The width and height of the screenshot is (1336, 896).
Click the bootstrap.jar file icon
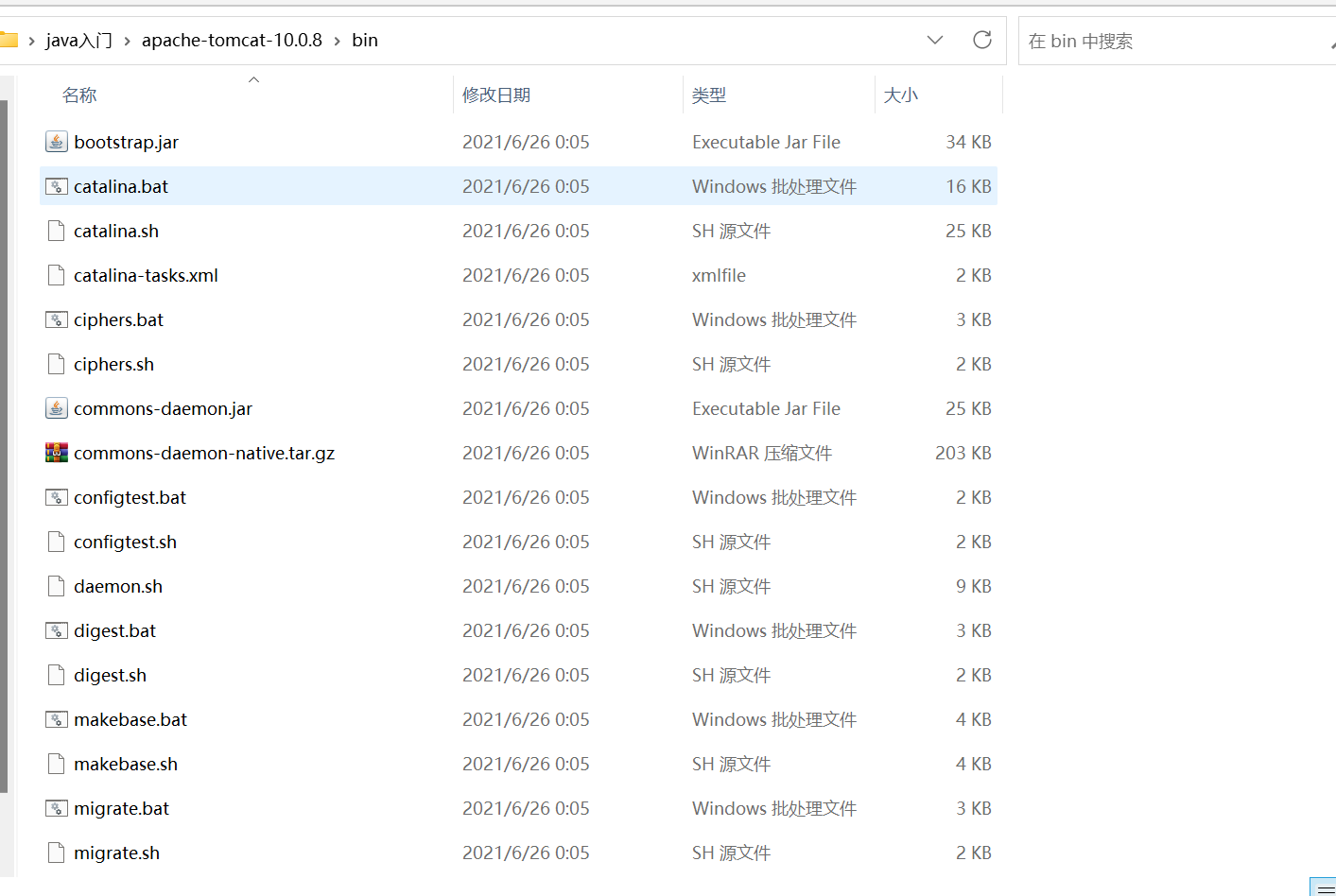click(57, 142)
